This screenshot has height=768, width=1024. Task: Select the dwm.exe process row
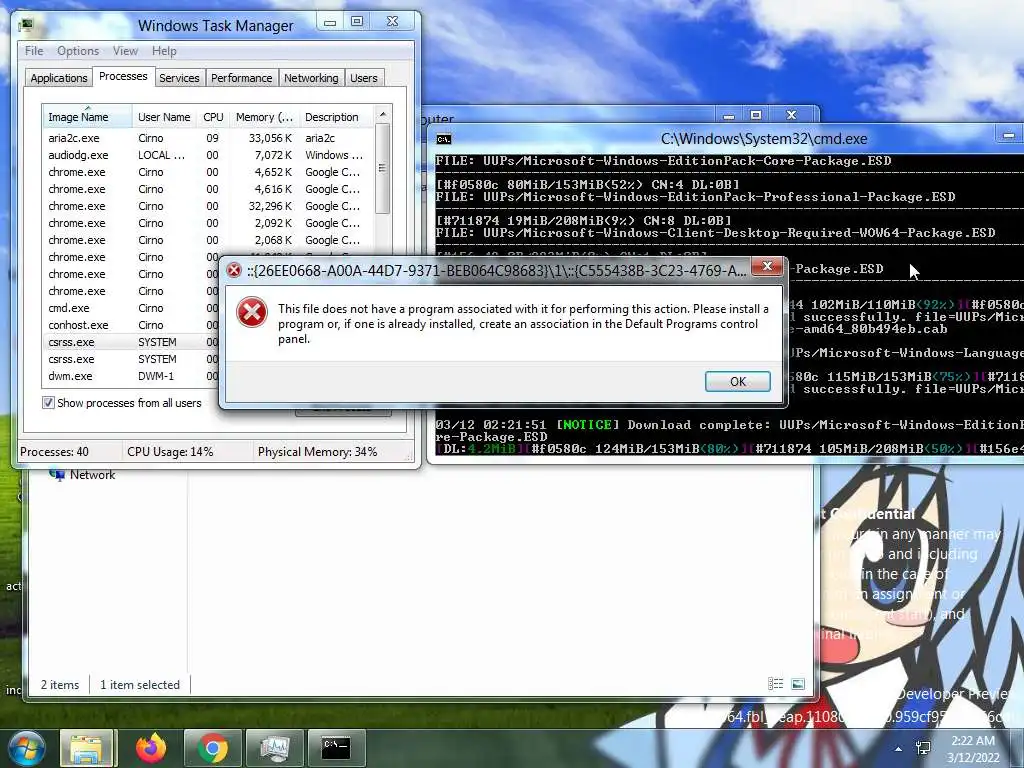131,376
